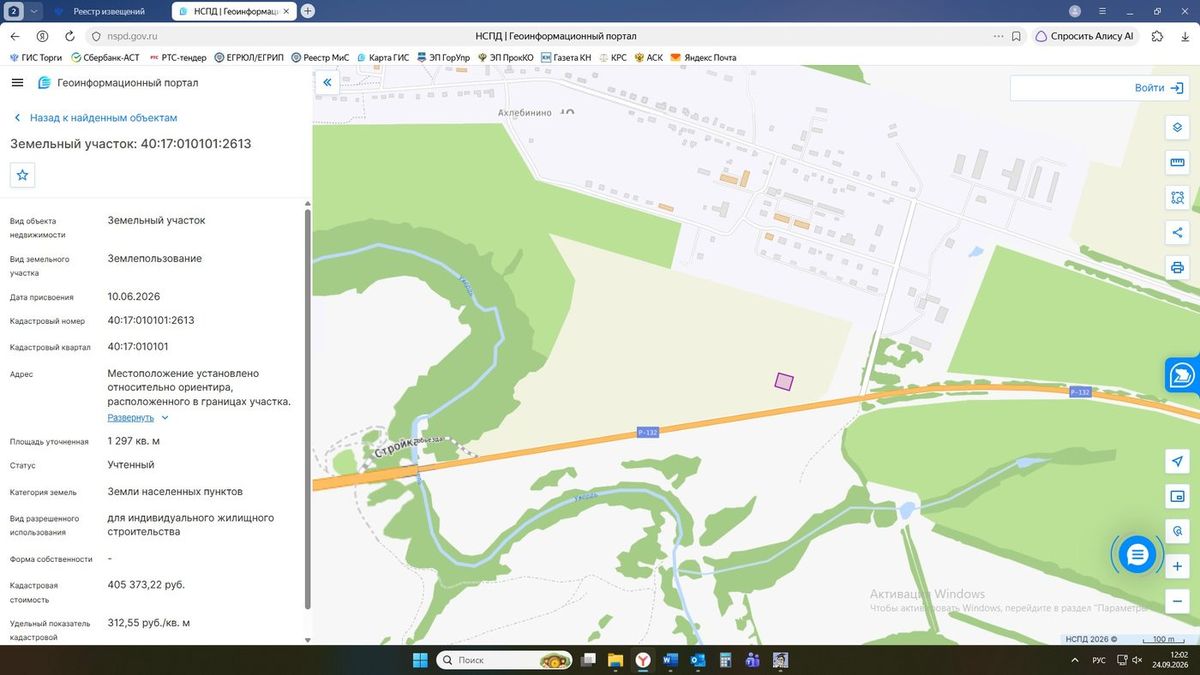1200x675 pixels.
Task: Click the Windows taskbar search box
Action: tap(505, 660)
